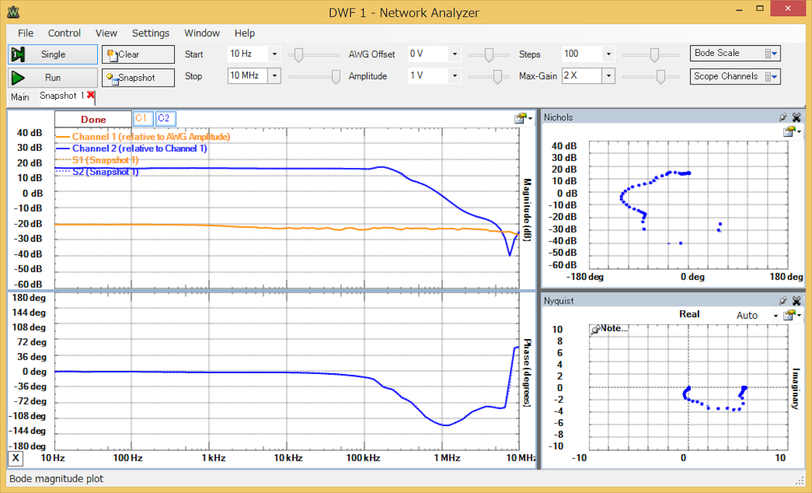Open the File menu

click(x=25, y=33)
